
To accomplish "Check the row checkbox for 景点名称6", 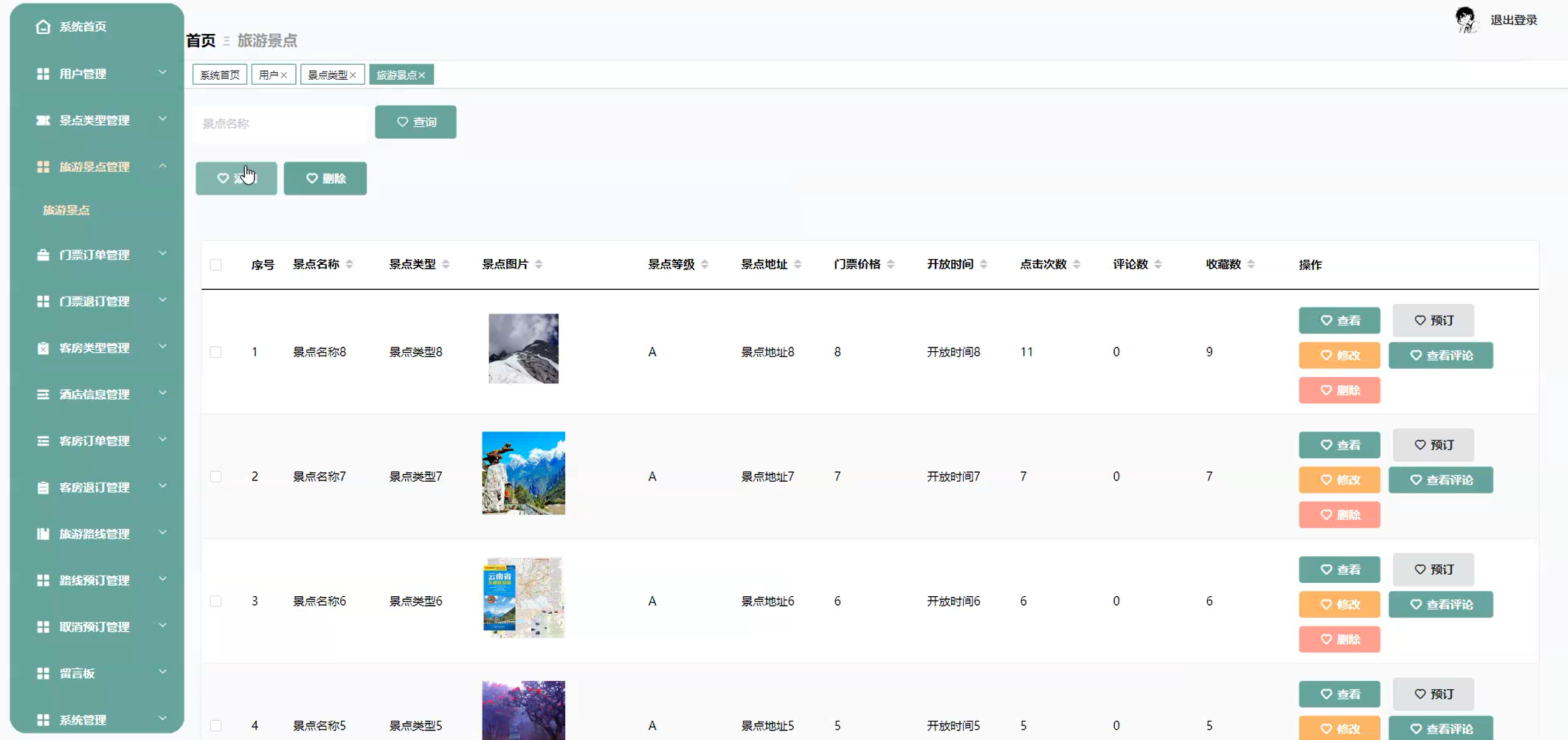I will (215, 601).
